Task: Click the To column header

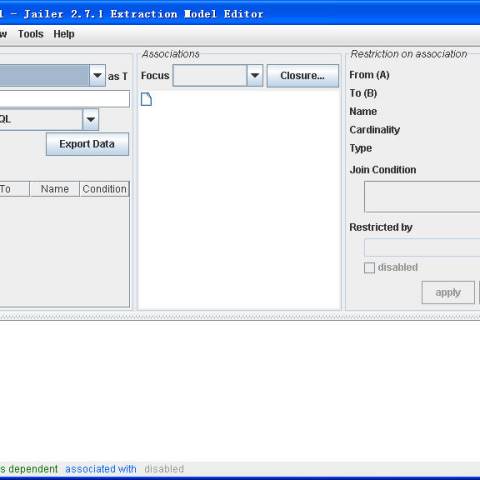Action: [x=13, y=189]
